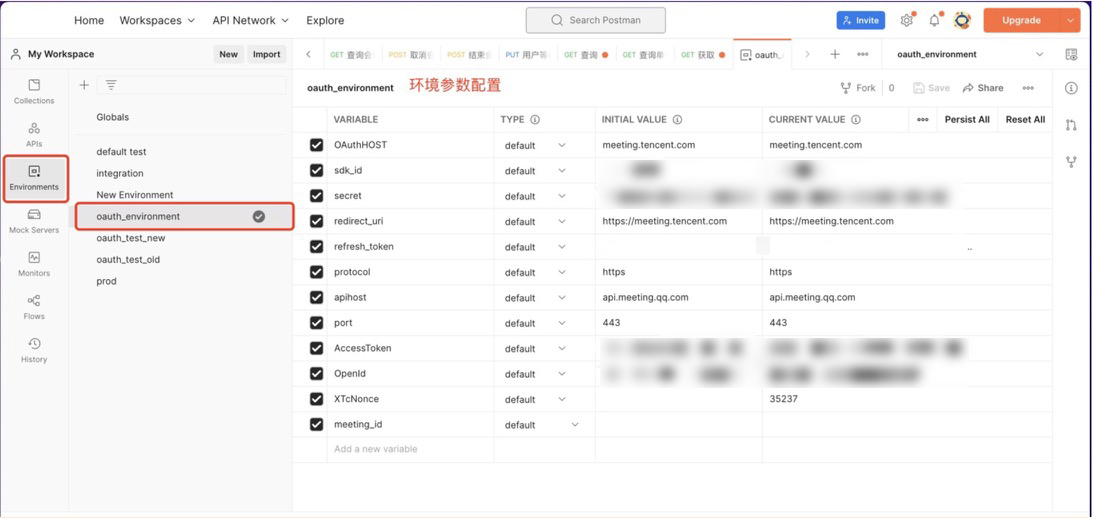The height and width of the screenshot is (518, 1093).
Task: Click Reset All button
Action: (x=1025, y=119)
